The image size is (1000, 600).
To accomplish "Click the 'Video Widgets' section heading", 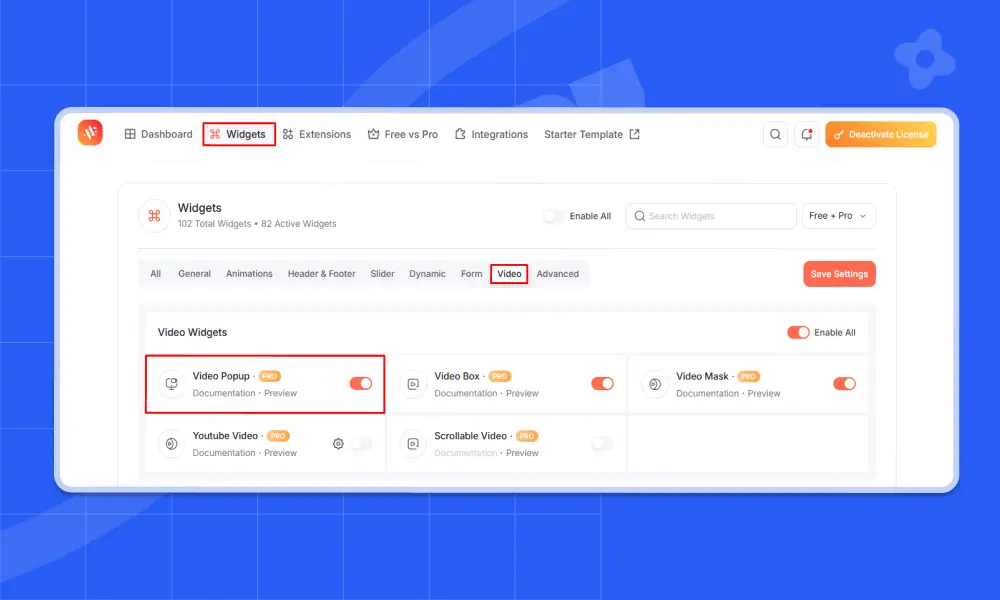I will [x=193, y=332].
